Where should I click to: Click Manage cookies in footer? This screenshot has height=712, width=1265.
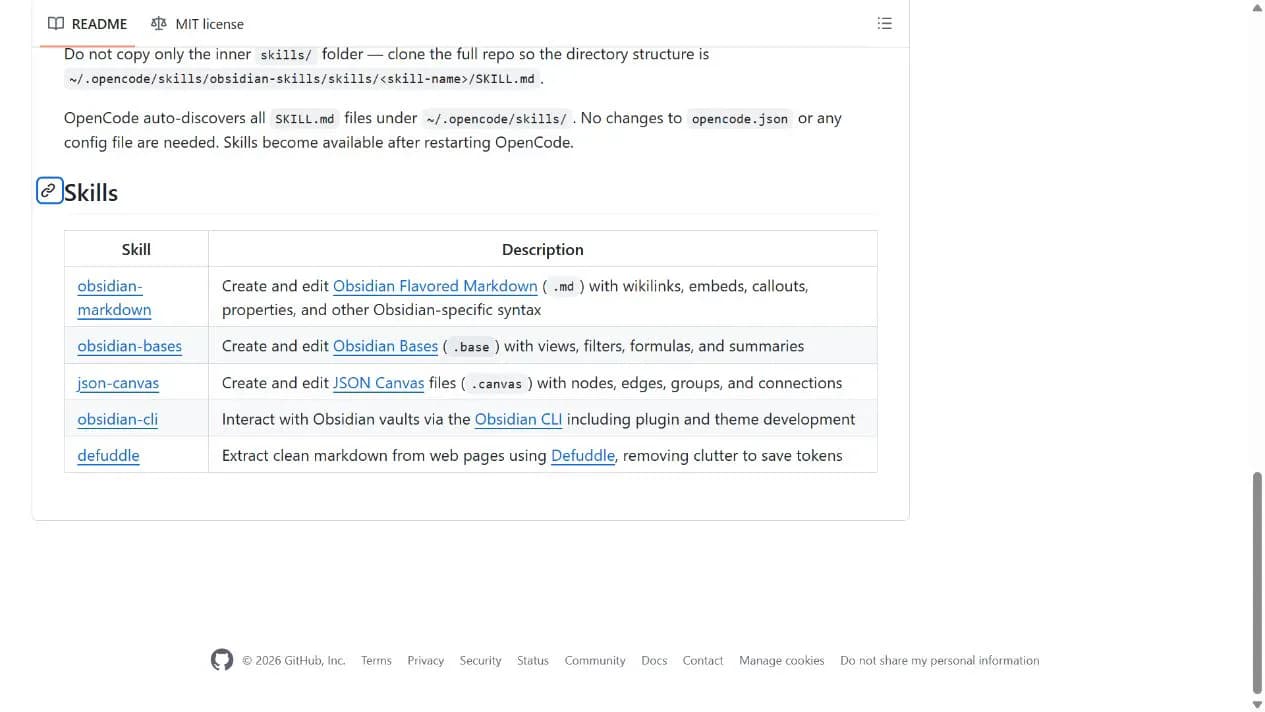(x=782, y=660)
